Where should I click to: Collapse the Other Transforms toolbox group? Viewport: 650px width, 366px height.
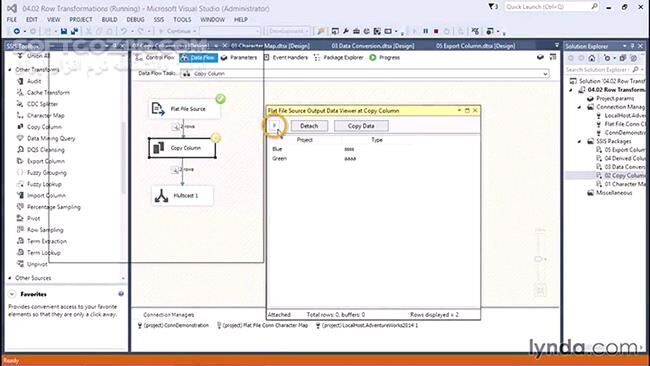(x=10, y=70)
